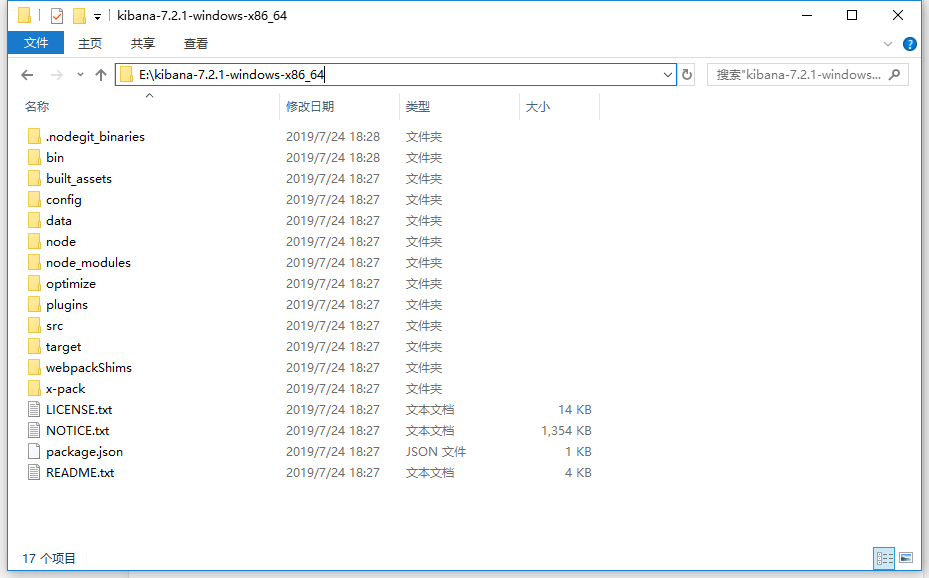The image size is (929, 578).
Task: Click the folder name bin
Action: pos(55,158)
